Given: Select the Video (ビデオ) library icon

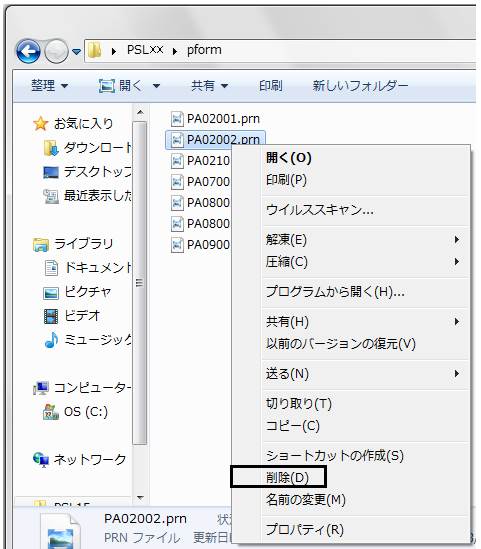Looking at the screenshot, I should coord(51,316).
